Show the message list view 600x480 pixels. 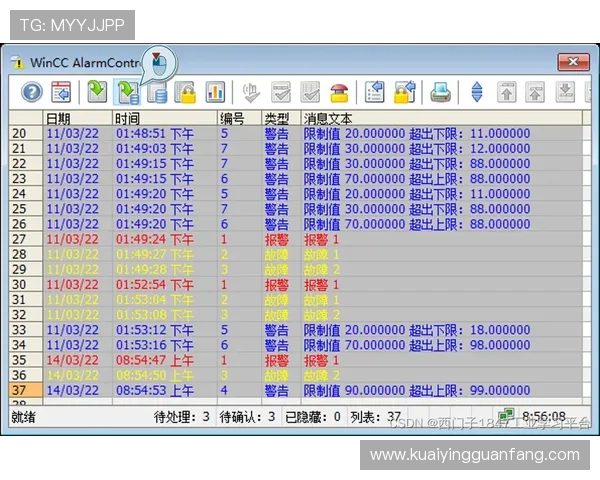tap(97, 92)
